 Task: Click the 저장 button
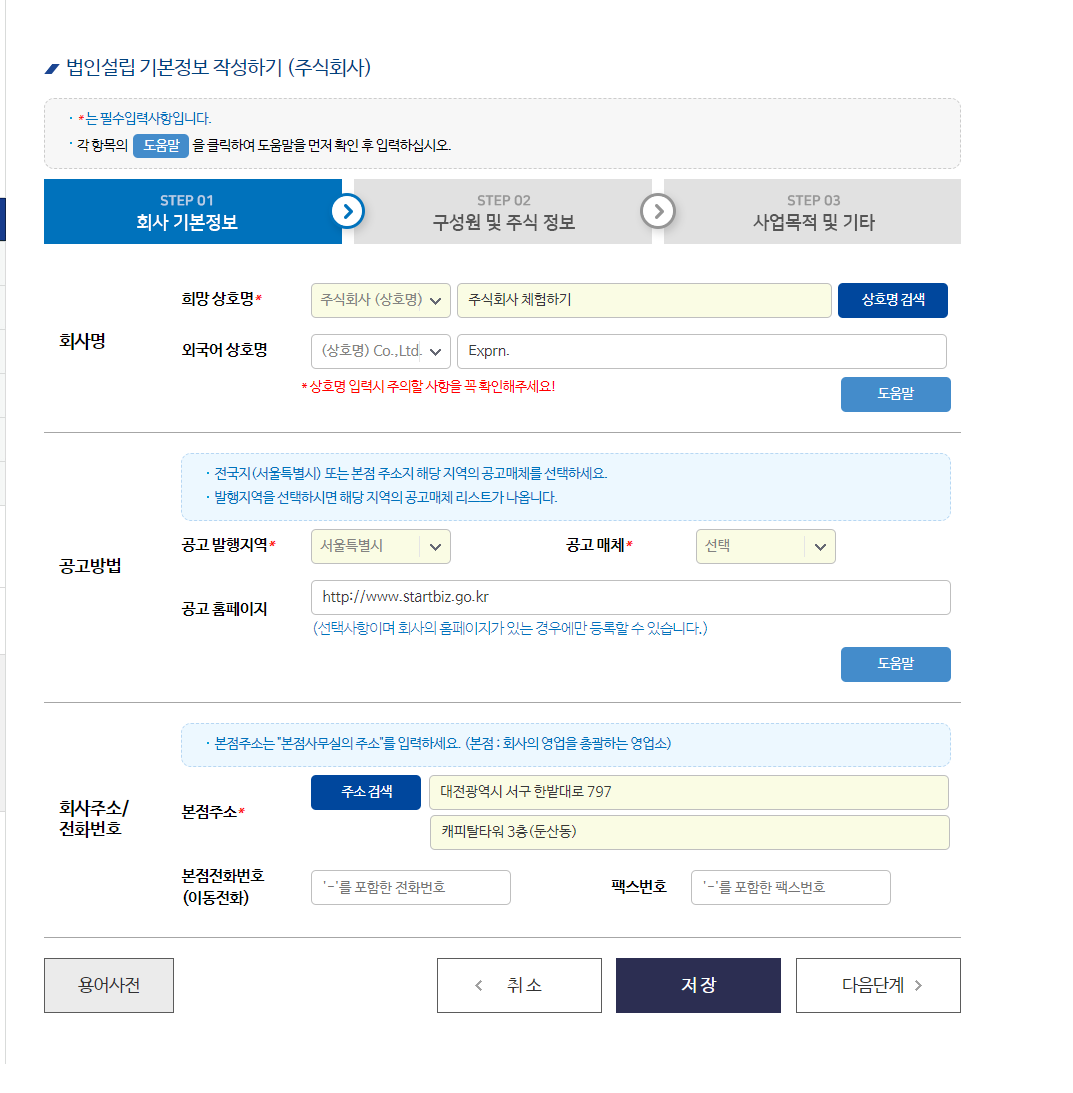pyautogui.click(x=698, y=985)
